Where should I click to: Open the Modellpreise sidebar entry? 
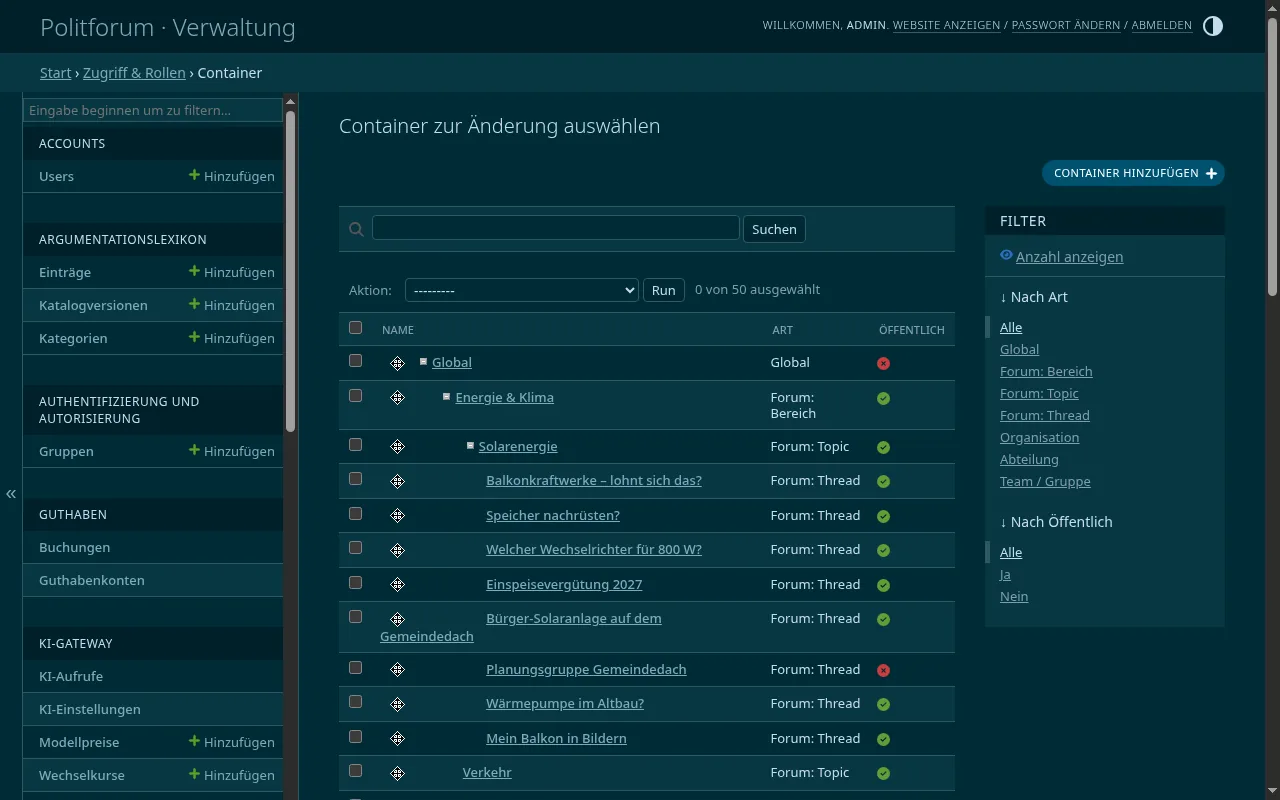79,742
